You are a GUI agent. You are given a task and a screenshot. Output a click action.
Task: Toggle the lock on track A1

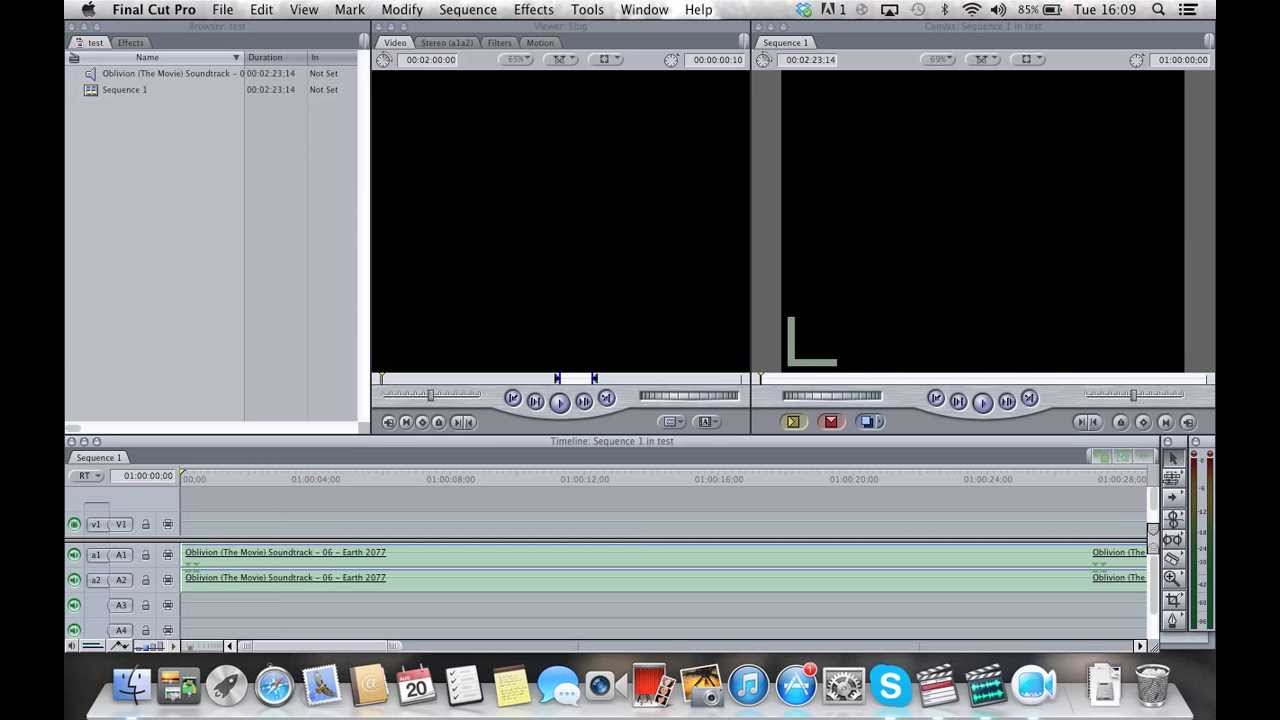click(145, 555)
